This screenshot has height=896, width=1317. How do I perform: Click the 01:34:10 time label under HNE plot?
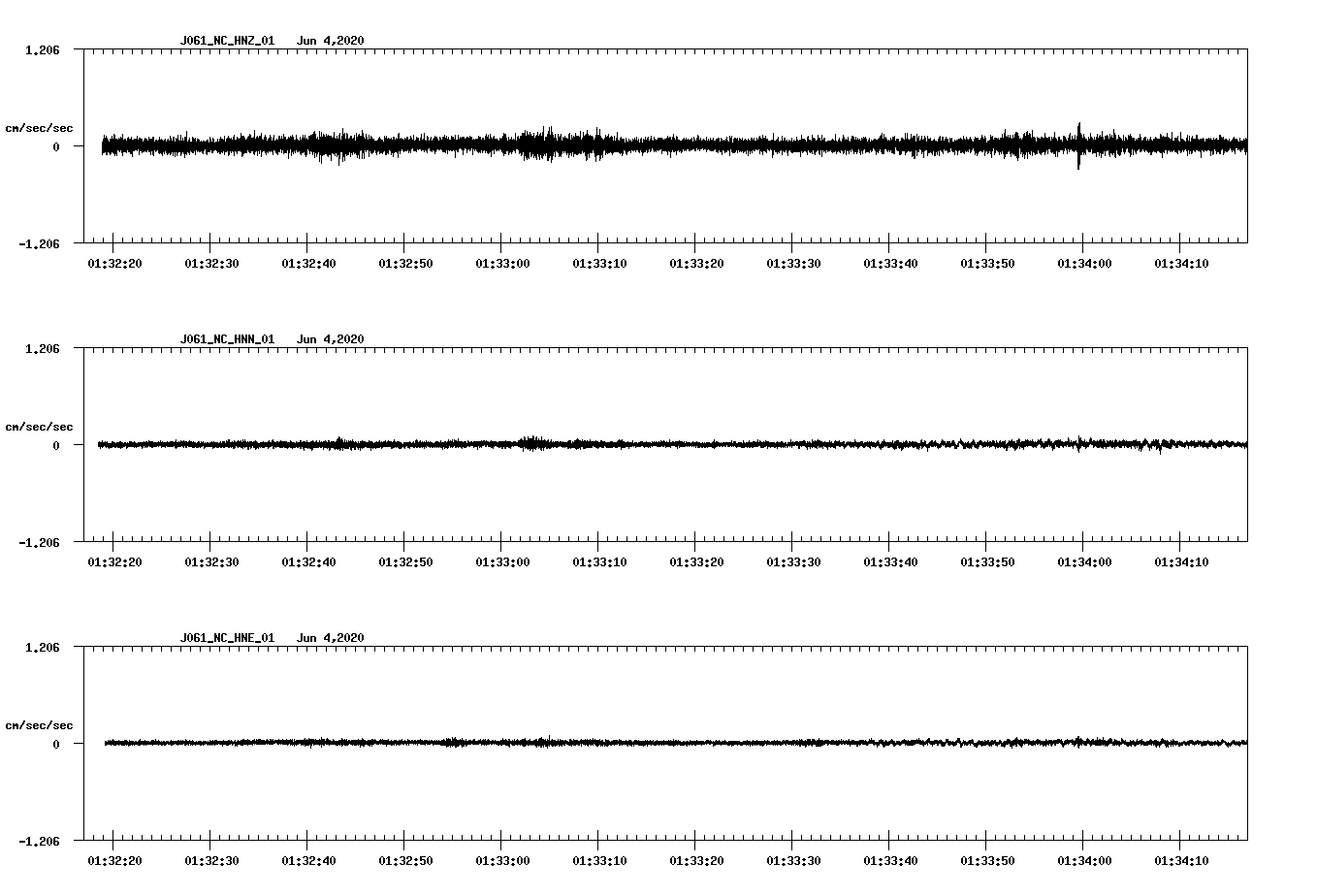click(x=1181, y=861)
